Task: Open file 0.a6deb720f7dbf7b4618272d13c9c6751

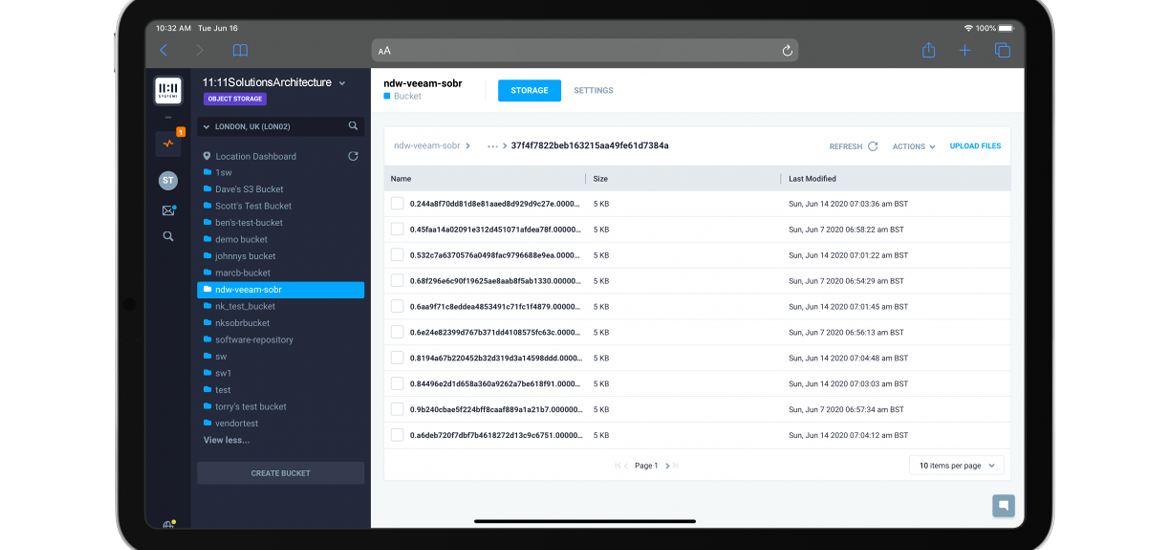Action: (x=495, y=435)
